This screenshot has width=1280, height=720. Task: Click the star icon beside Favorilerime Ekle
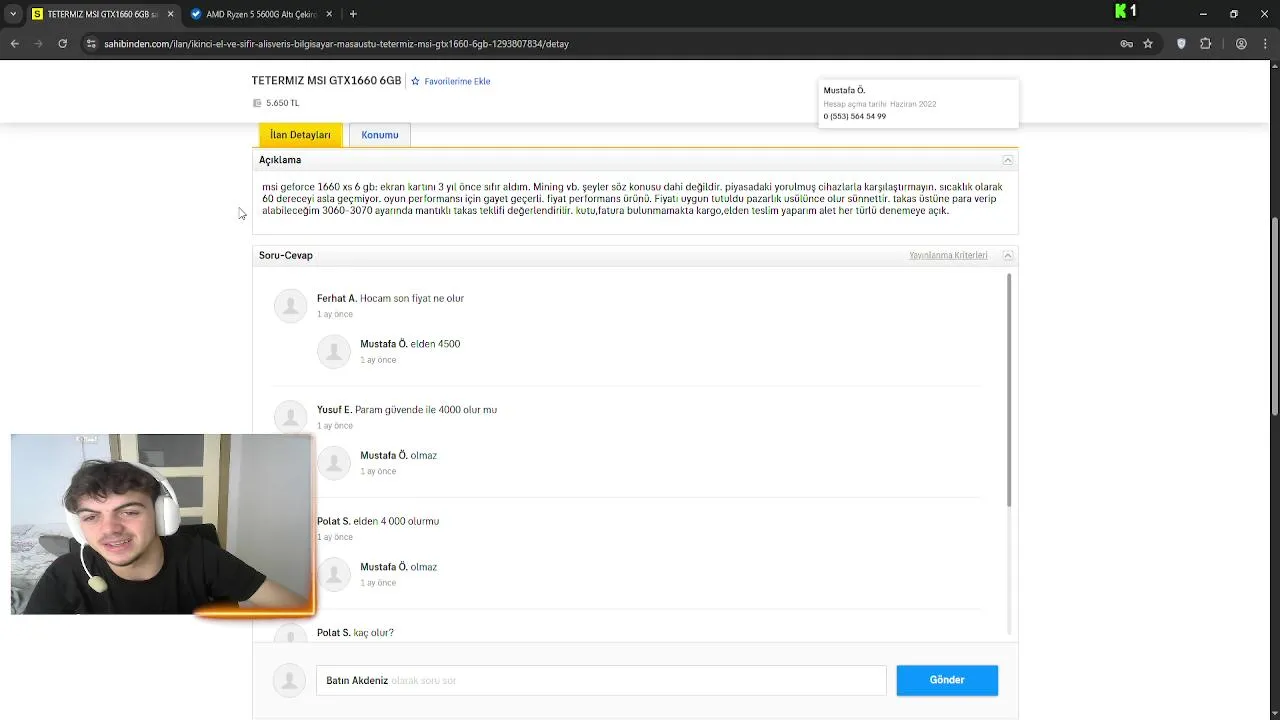click(415, 81)
